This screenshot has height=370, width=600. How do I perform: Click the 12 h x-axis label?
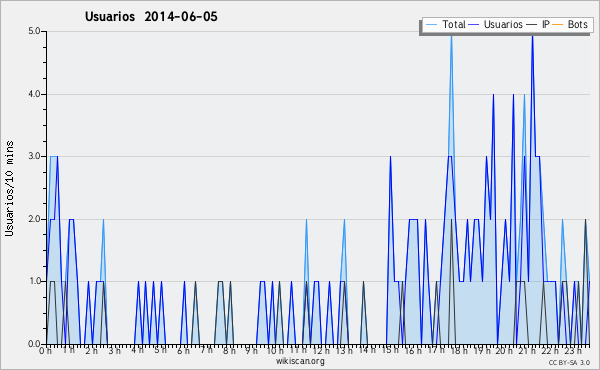click(x=321, y=350)
